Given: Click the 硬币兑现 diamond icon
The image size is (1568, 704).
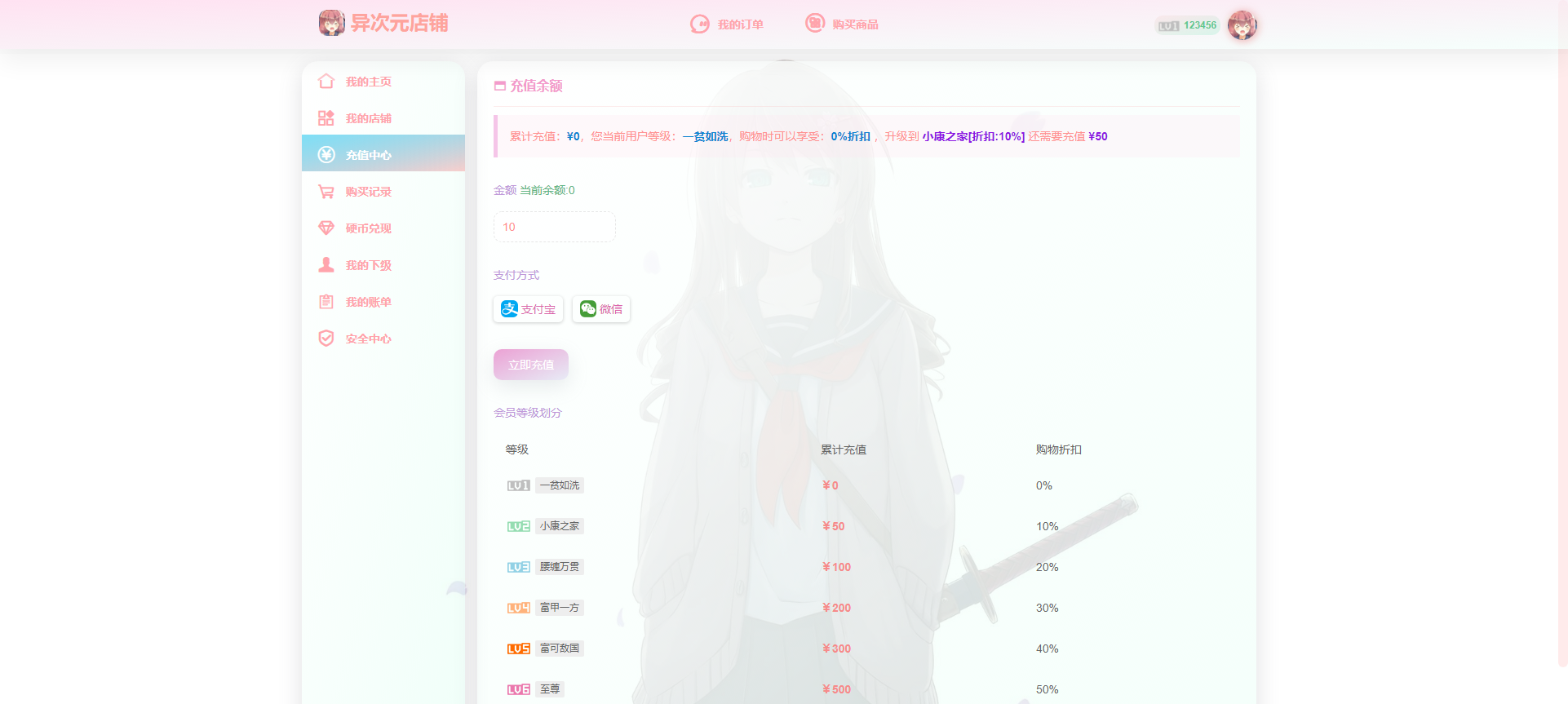Looking at the screenshot, I should 326,228.
